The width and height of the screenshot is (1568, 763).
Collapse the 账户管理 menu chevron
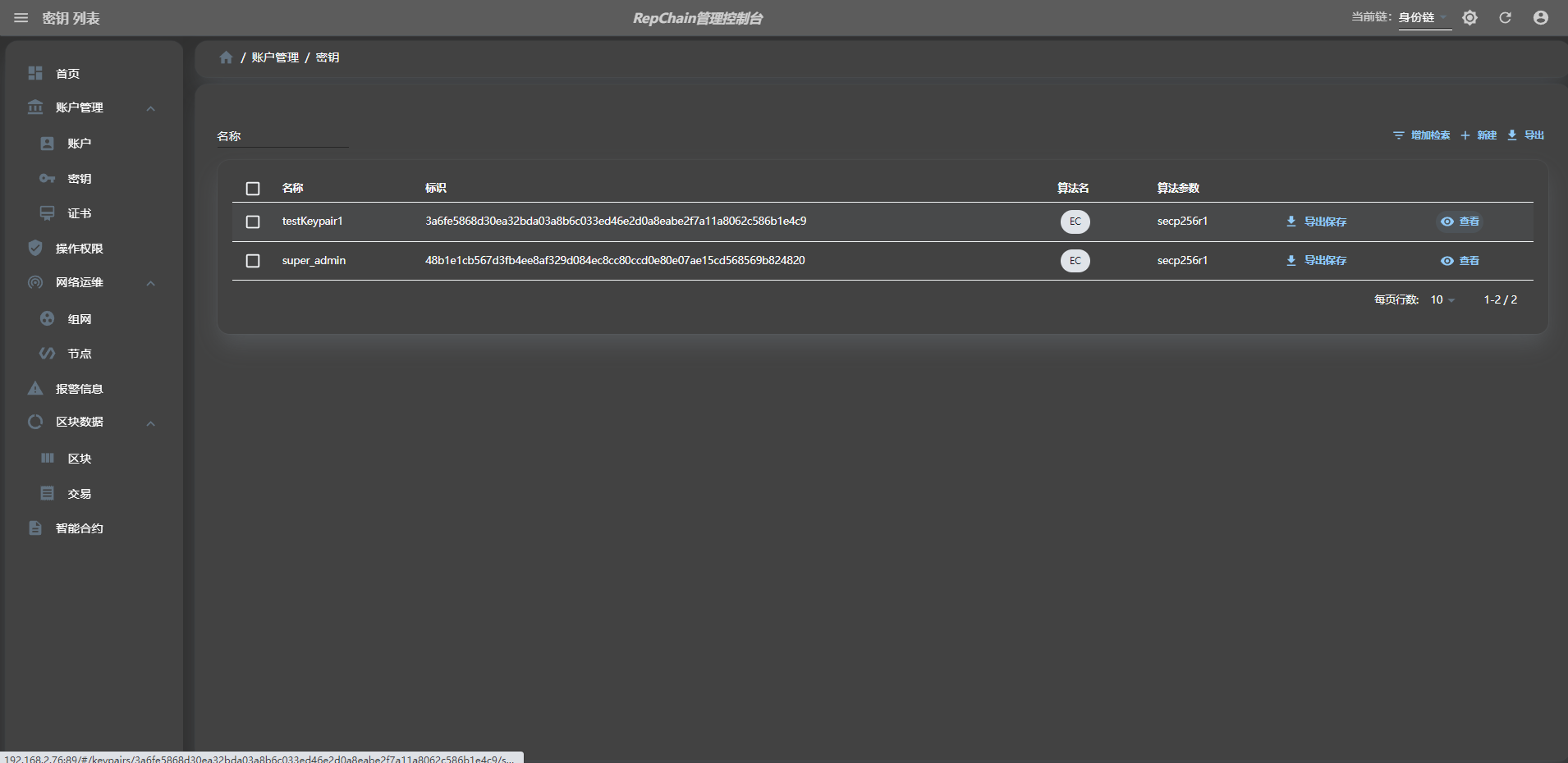coord(151,108)
